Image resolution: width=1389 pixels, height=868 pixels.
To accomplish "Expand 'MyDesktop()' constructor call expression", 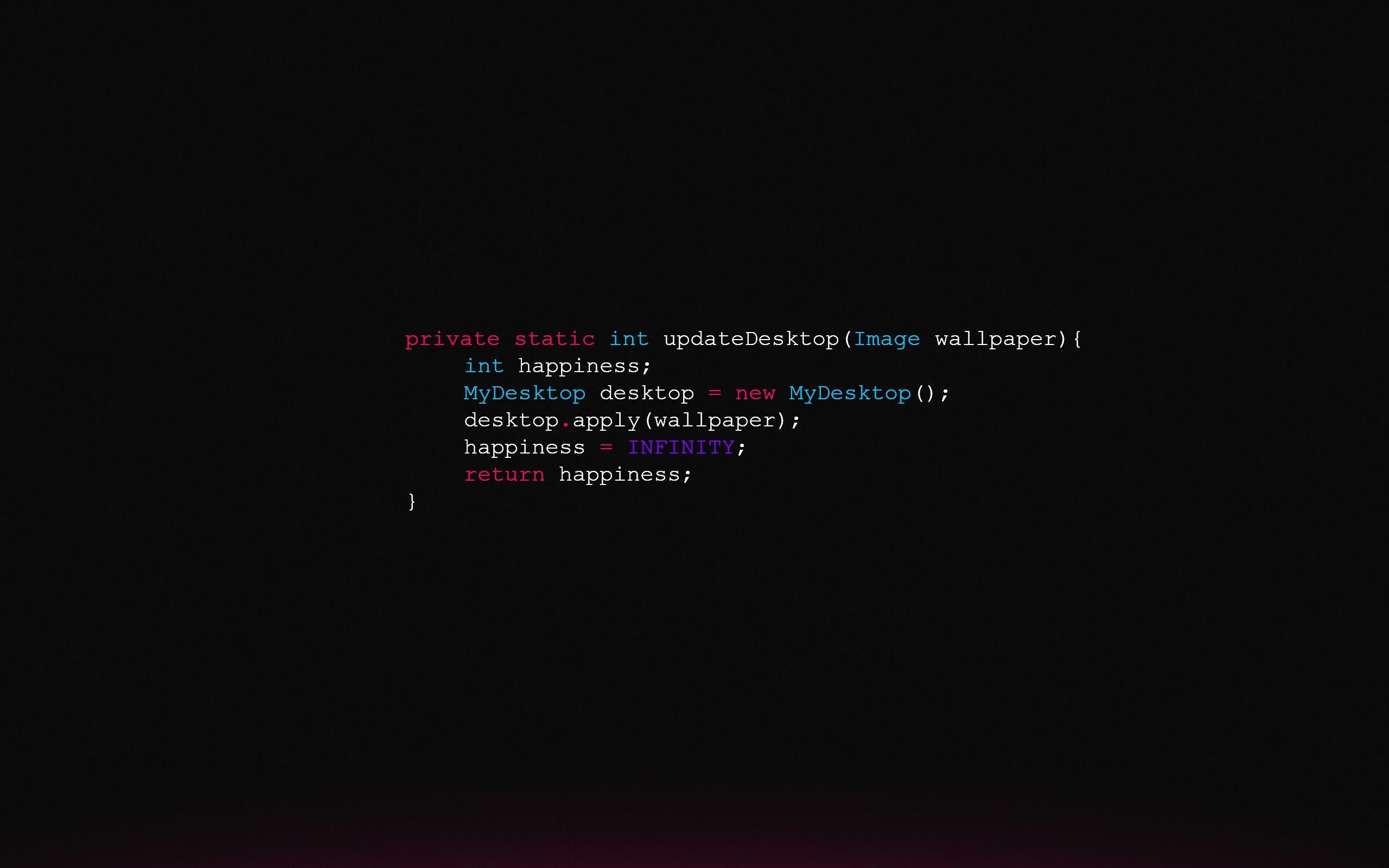I will (x=863, y=393).
